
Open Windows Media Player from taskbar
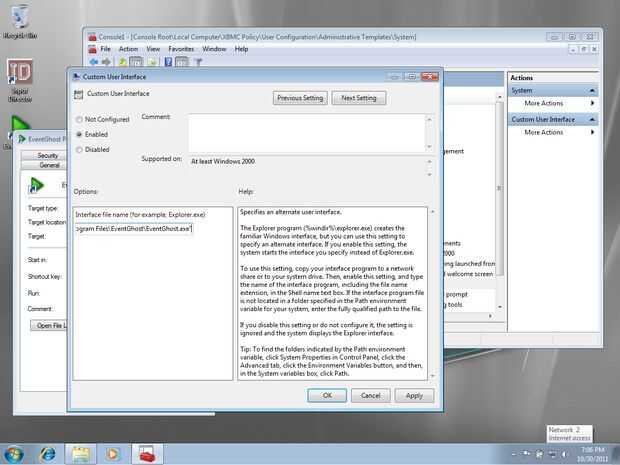pyautogui.click(x=112, y=454)
